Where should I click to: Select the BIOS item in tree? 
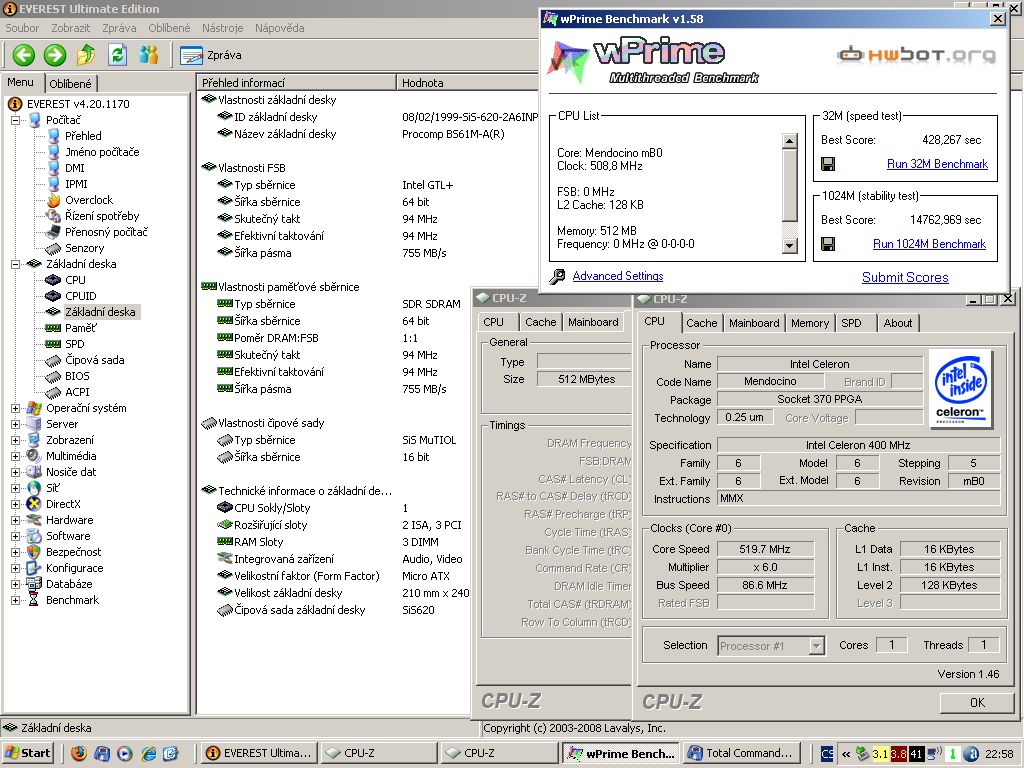pos(67,376)
